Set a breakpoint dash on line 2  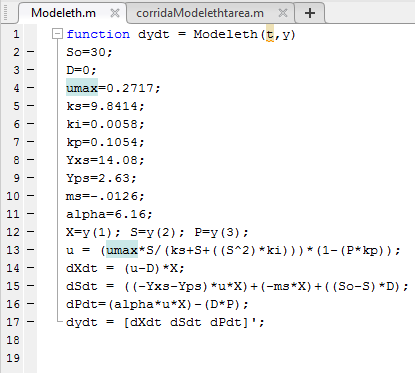coord(31,52)
